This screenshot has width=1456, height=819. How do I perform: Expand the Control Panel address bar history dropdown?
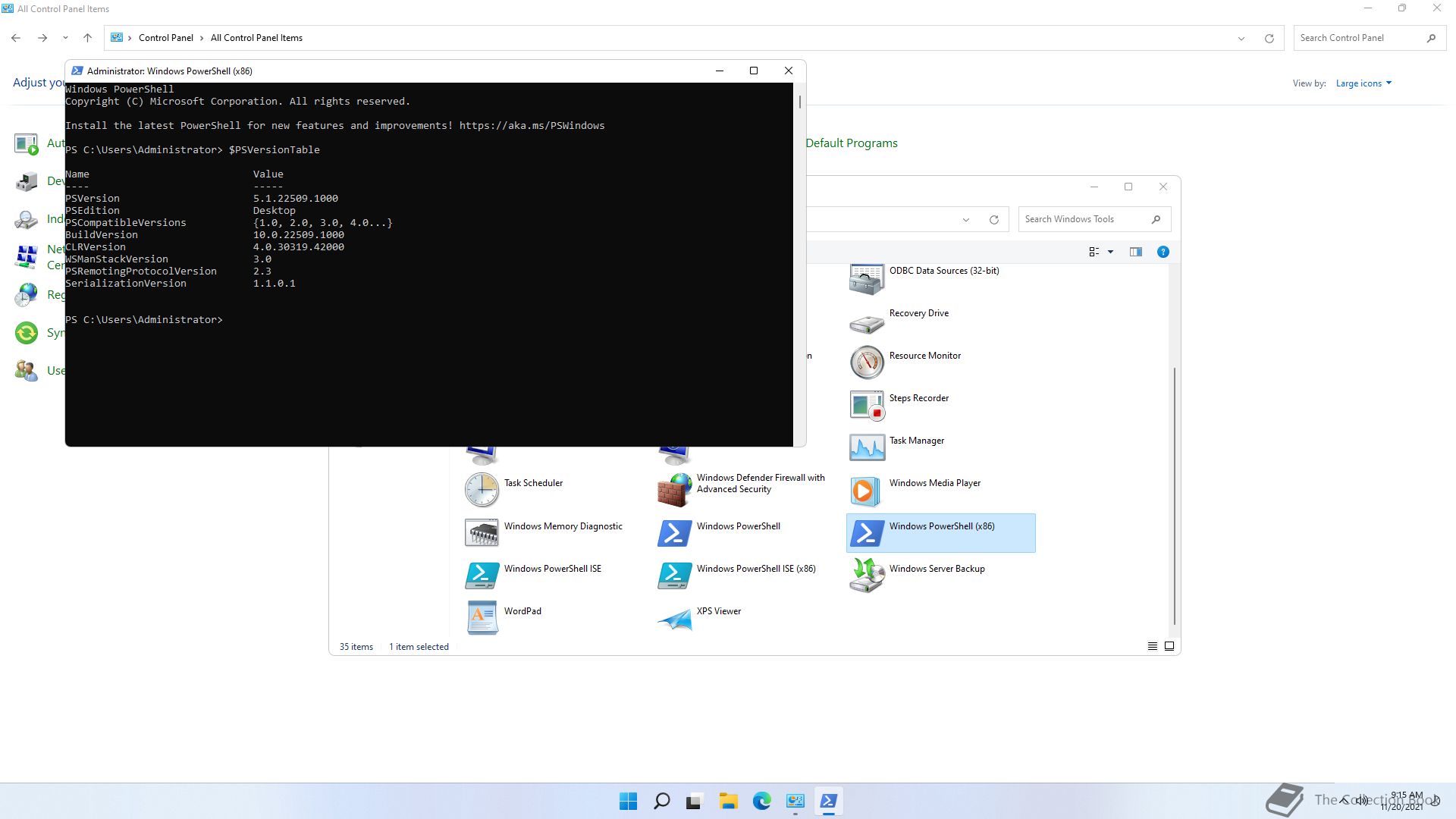1241,38
